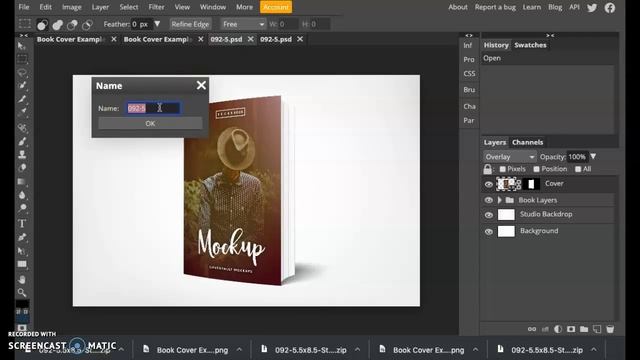Select the Path Select tool

(x=22, y=251)
